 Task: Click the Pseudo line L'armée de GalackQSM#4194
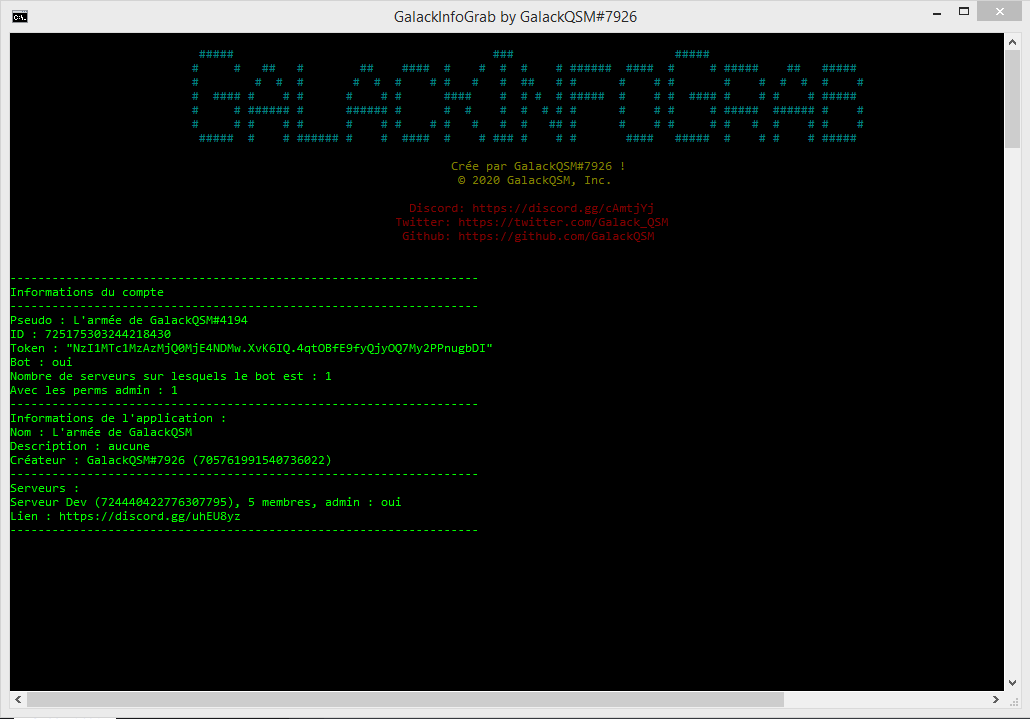point(129,320)
